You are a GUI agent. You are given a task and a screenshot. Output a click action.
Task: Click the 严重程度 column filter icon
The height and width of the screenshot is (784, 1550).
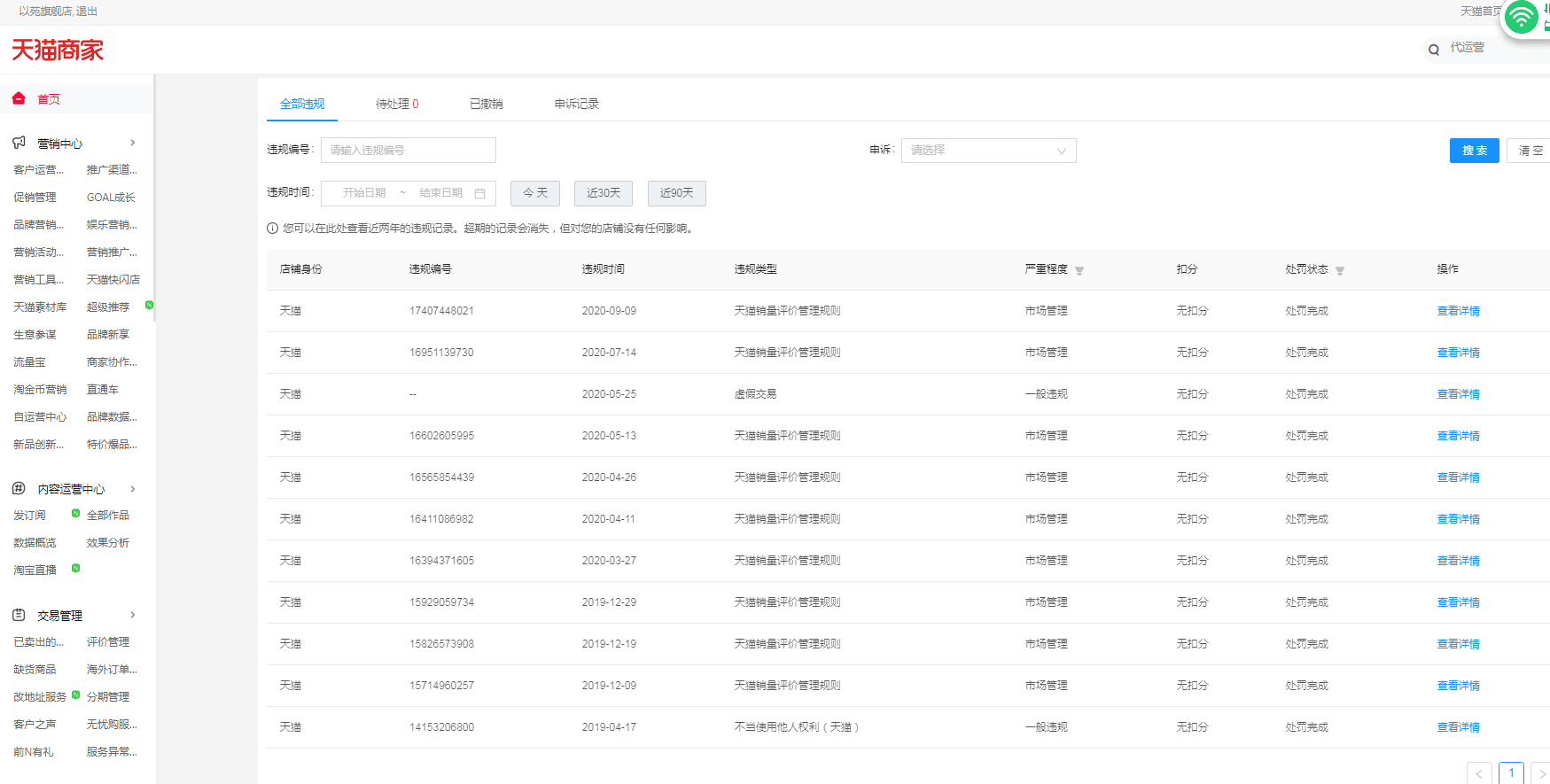click(1079, 270)
